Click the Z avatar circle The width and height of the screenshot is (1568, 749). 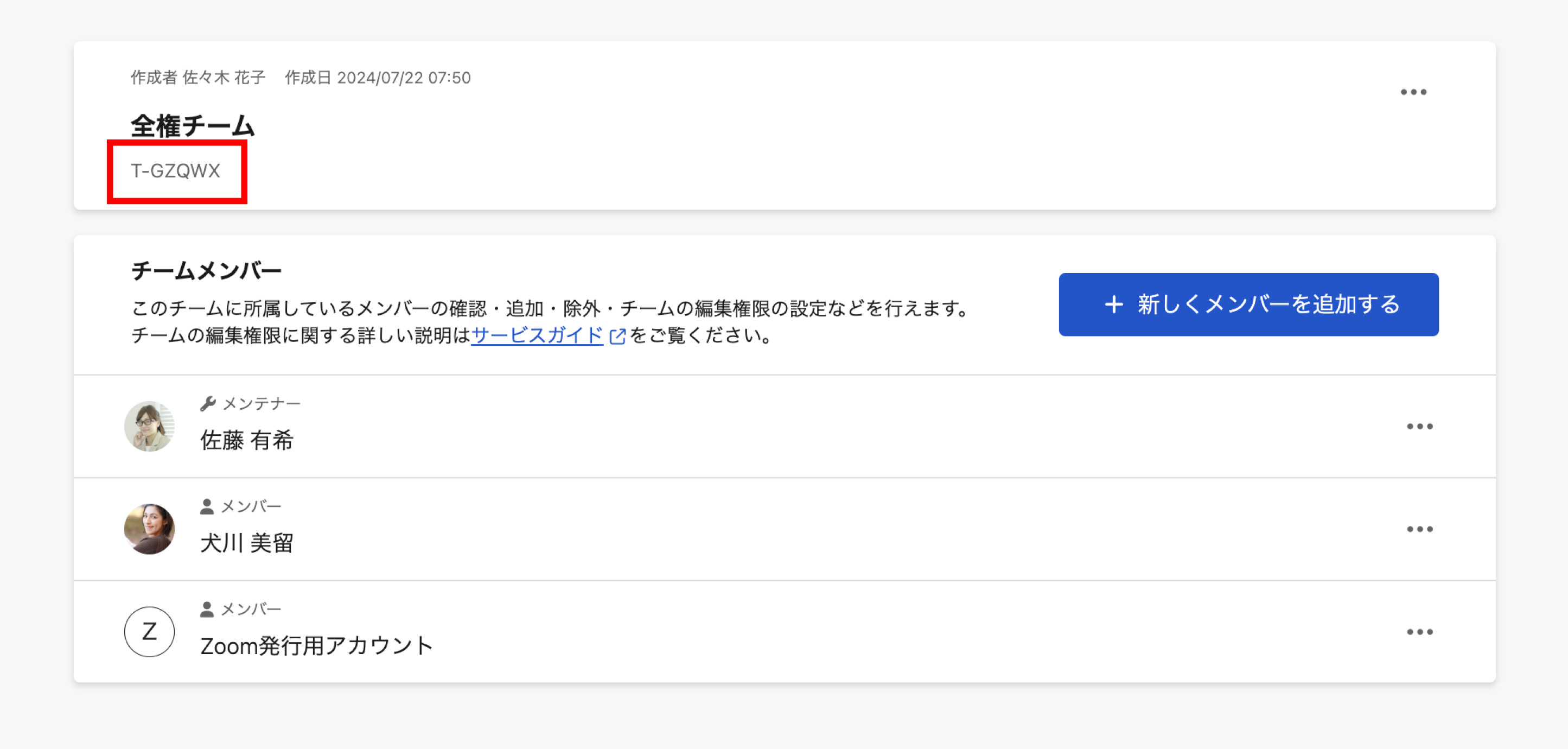coord(149,632)
